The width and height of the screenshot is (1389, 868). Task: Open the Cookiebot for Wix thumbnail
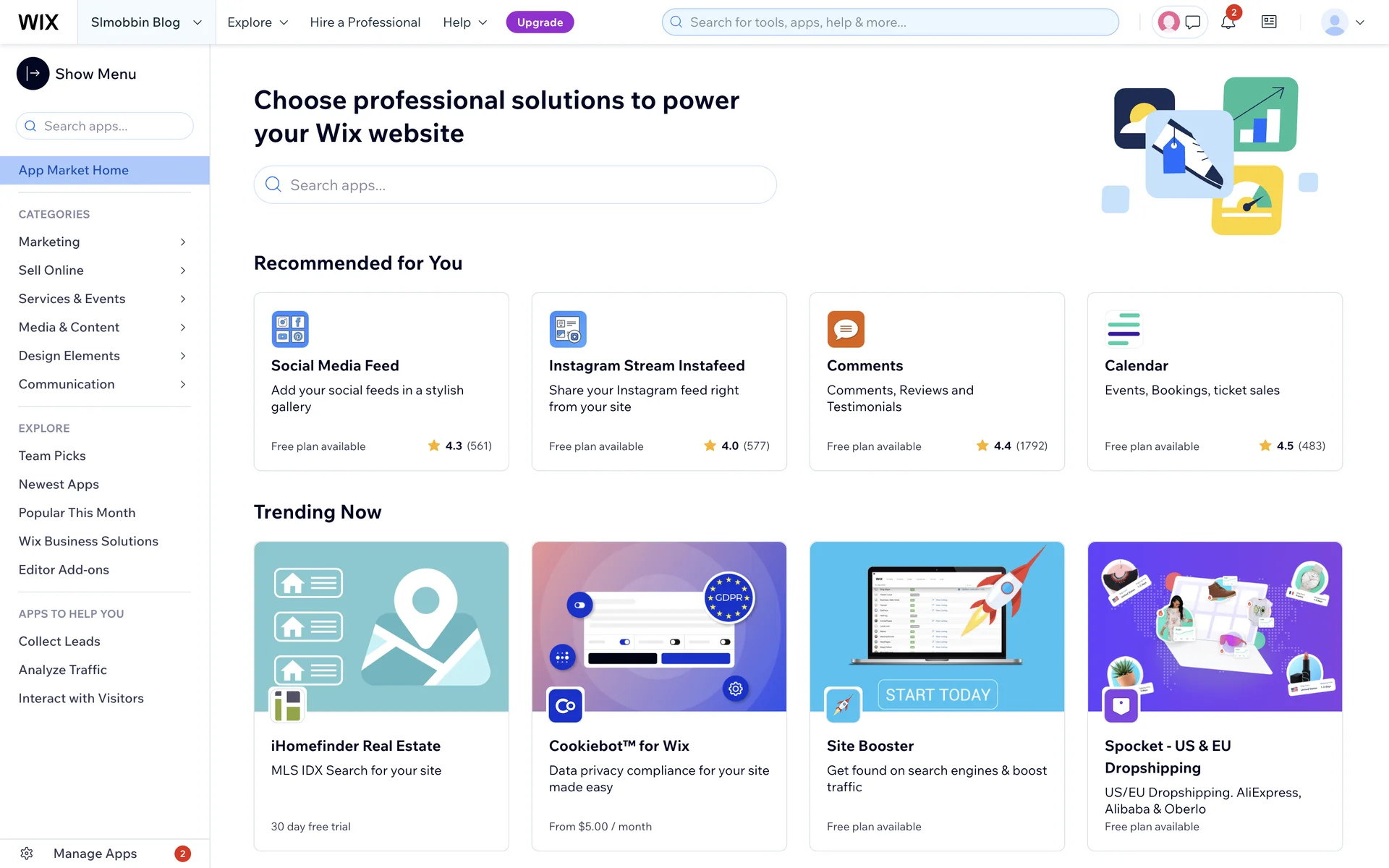[x=659, y=626]
